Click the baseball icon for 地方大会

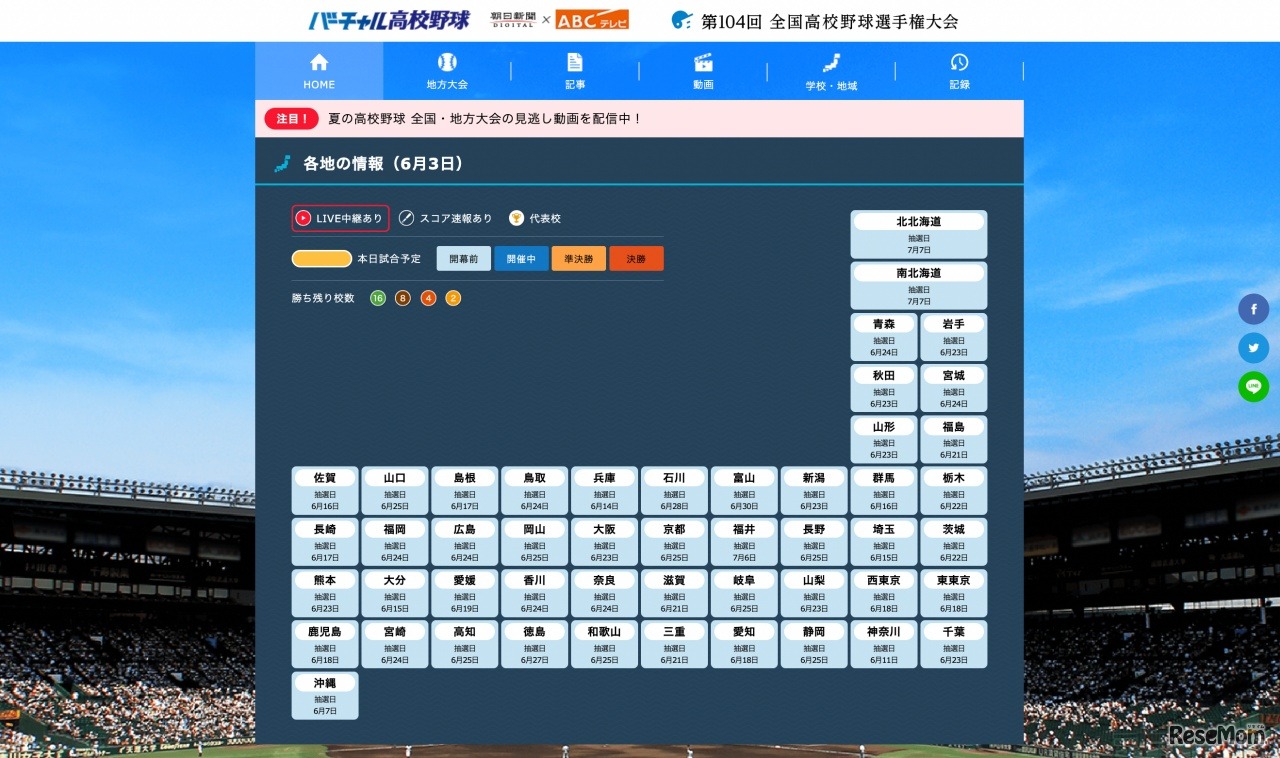coord(447,62)
